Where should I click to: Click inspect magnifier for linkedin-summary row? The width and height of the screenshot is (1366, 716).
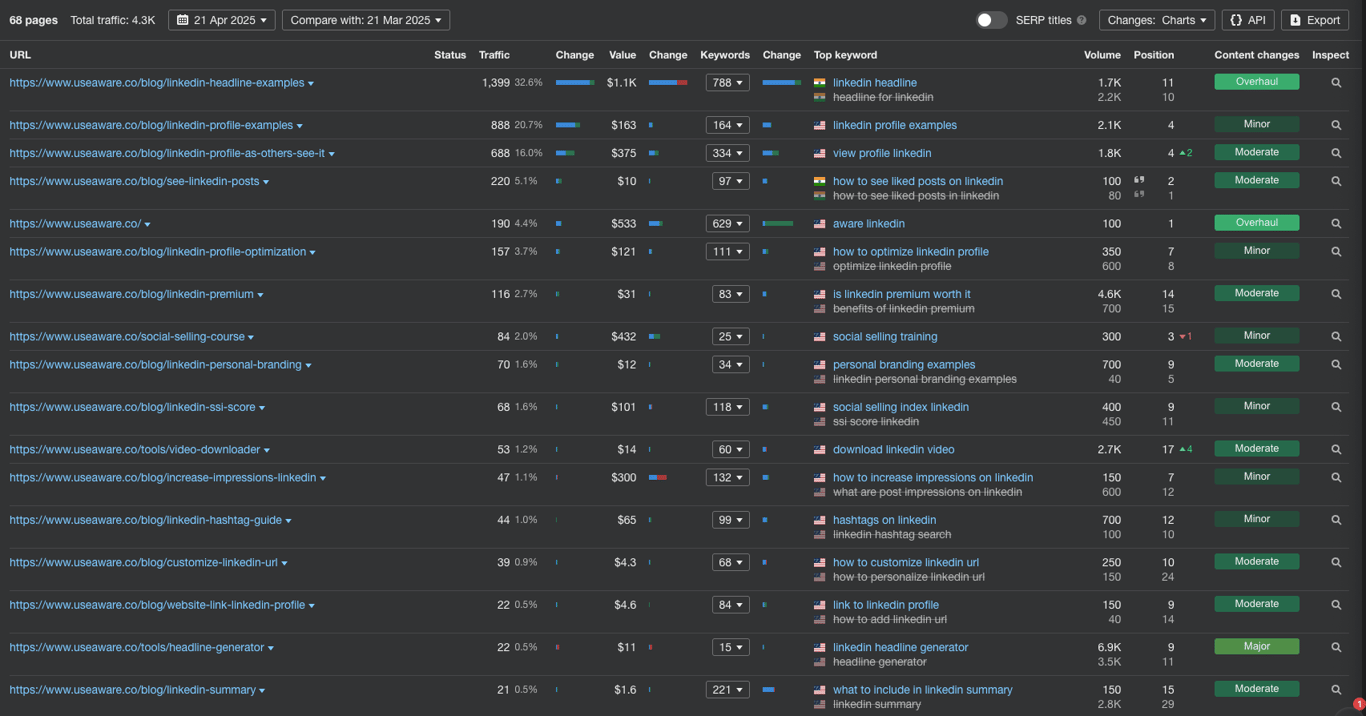click(x=1336, y=690)
